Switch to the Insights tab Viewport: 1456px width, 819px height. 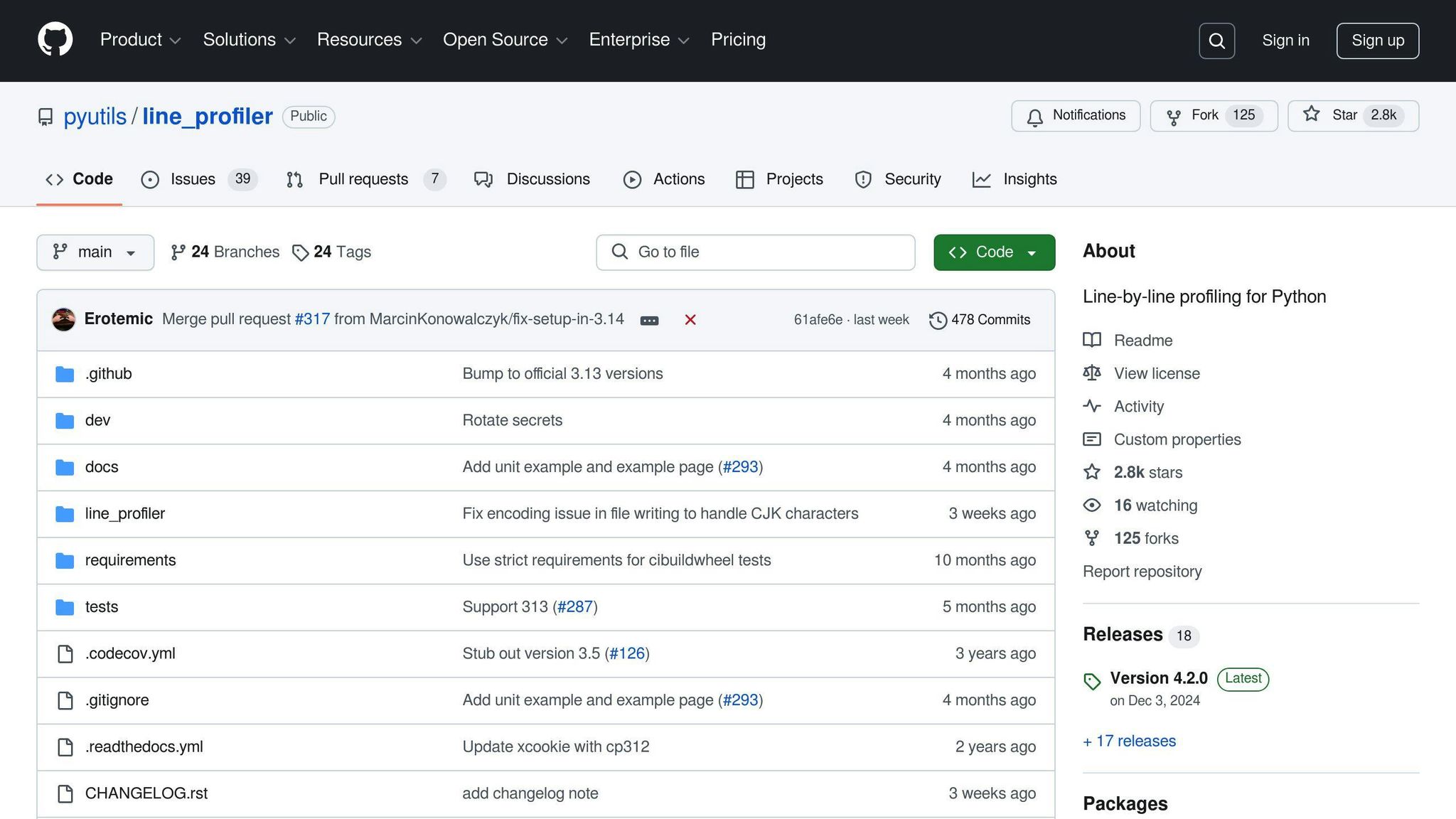click(x=1029, y=179)
